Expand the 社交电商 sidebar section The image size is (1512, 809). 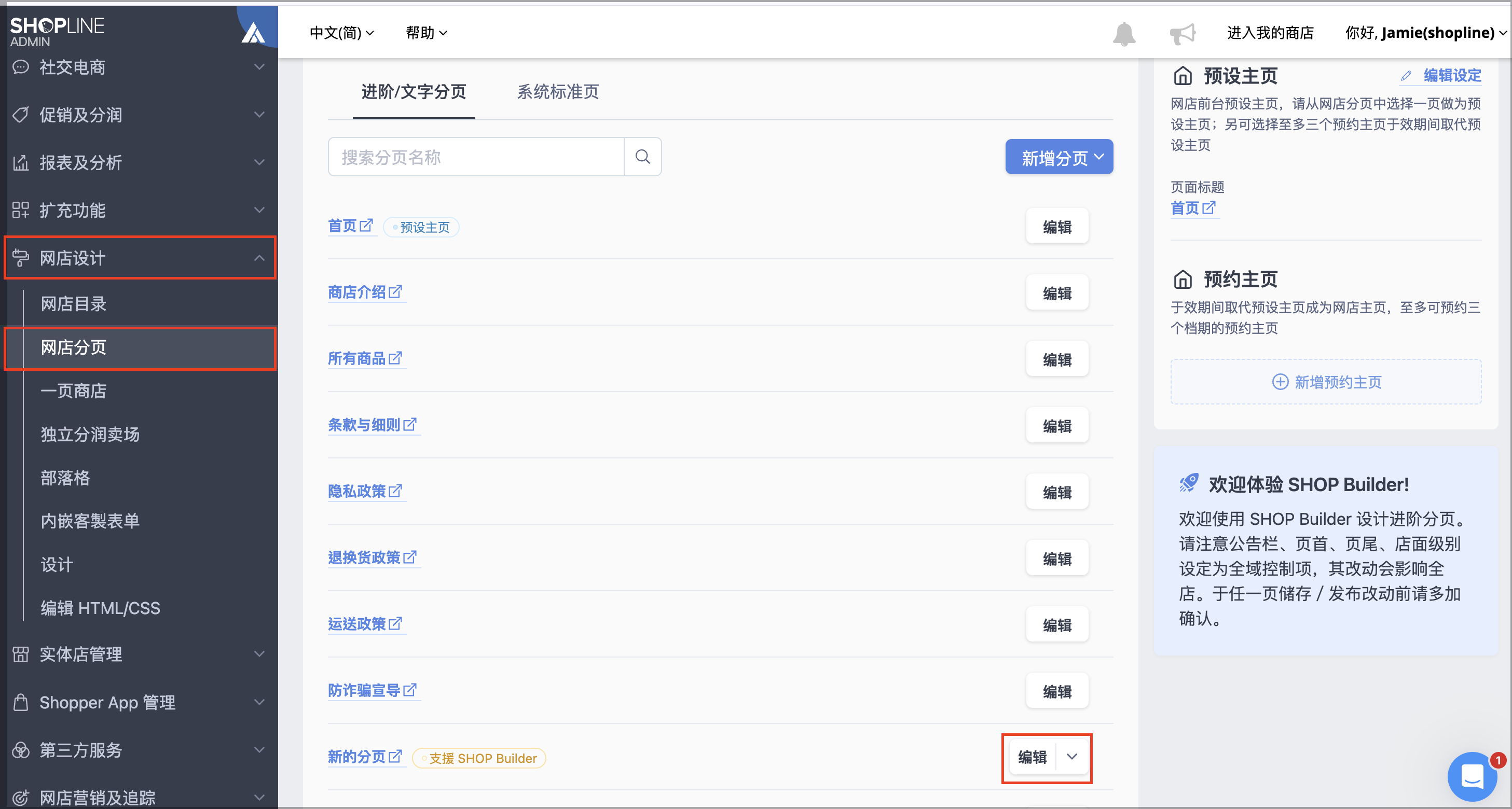[139, 67]
